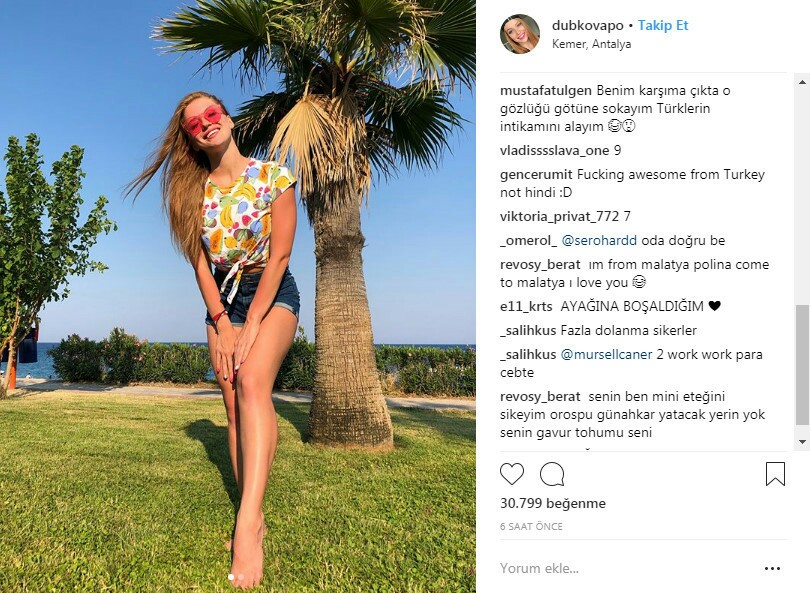Click scrollbar down arrow in comments
Image resolution: width=810 pixels, height=593 pixels.
[803, 442]
